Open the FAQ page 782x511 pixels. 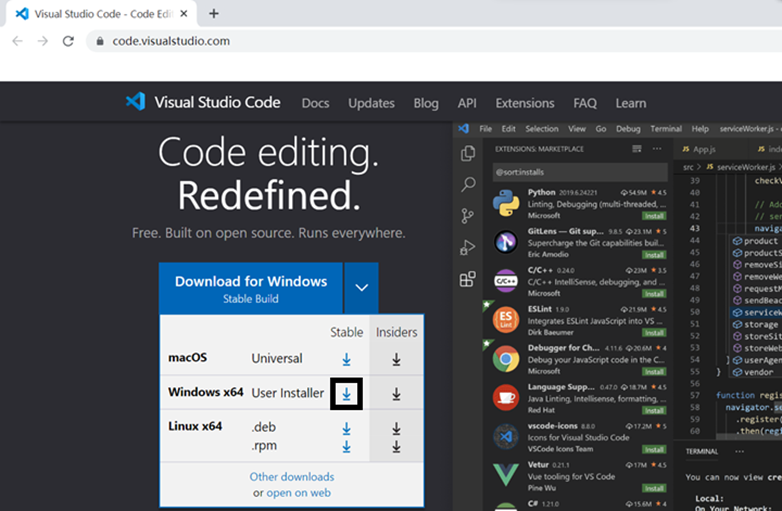[585, 103]
